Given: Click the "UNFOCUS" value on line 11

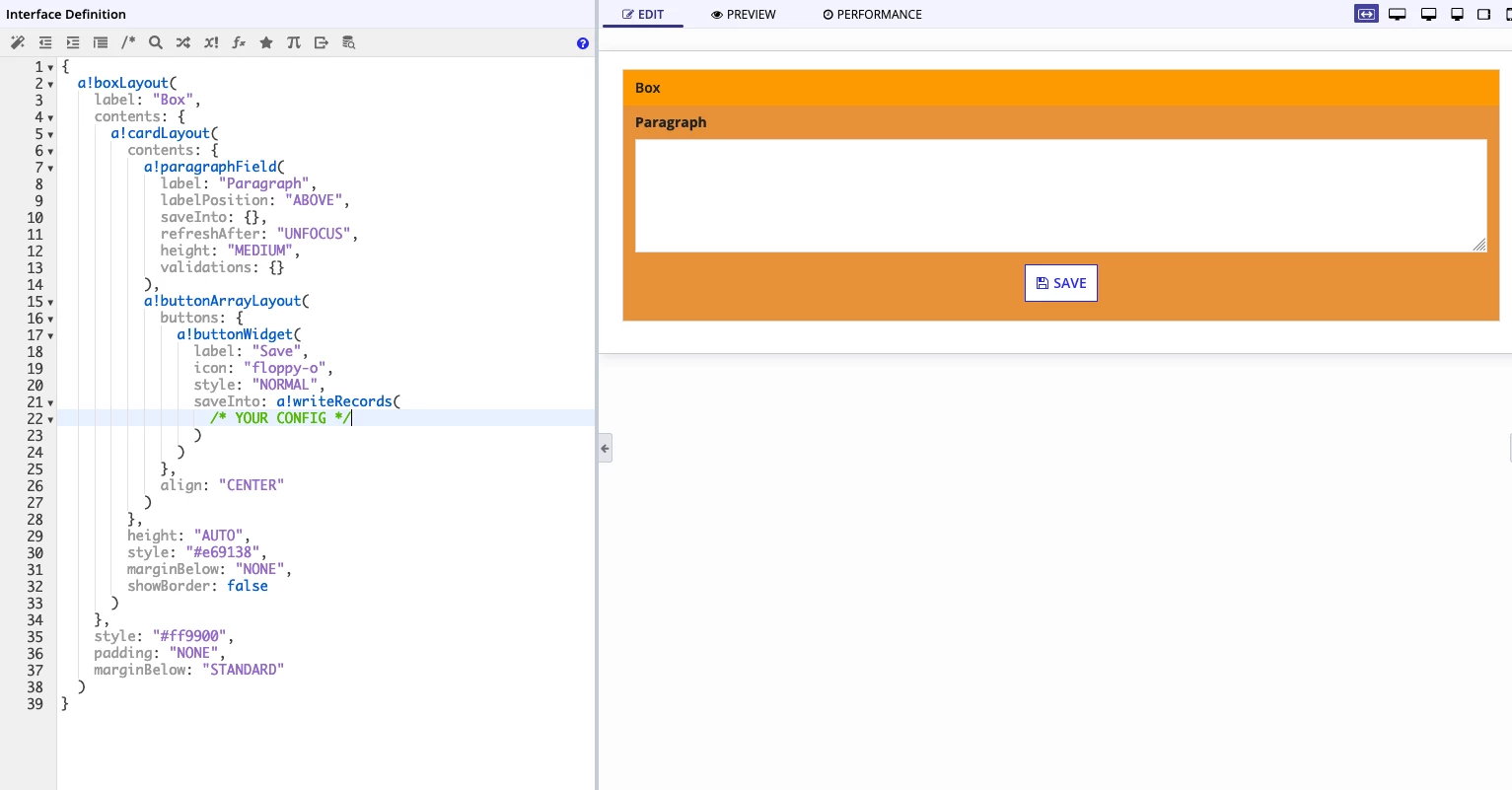Looking at the screenshot, I should pyautogui.click(x=314, y=234).
